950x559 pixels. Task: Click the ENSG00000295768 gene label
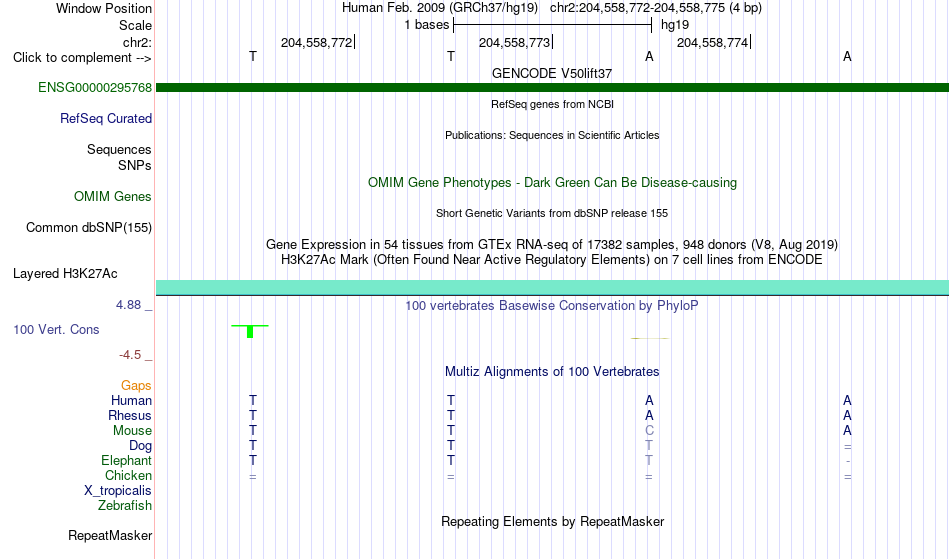(x=95, y=88)
